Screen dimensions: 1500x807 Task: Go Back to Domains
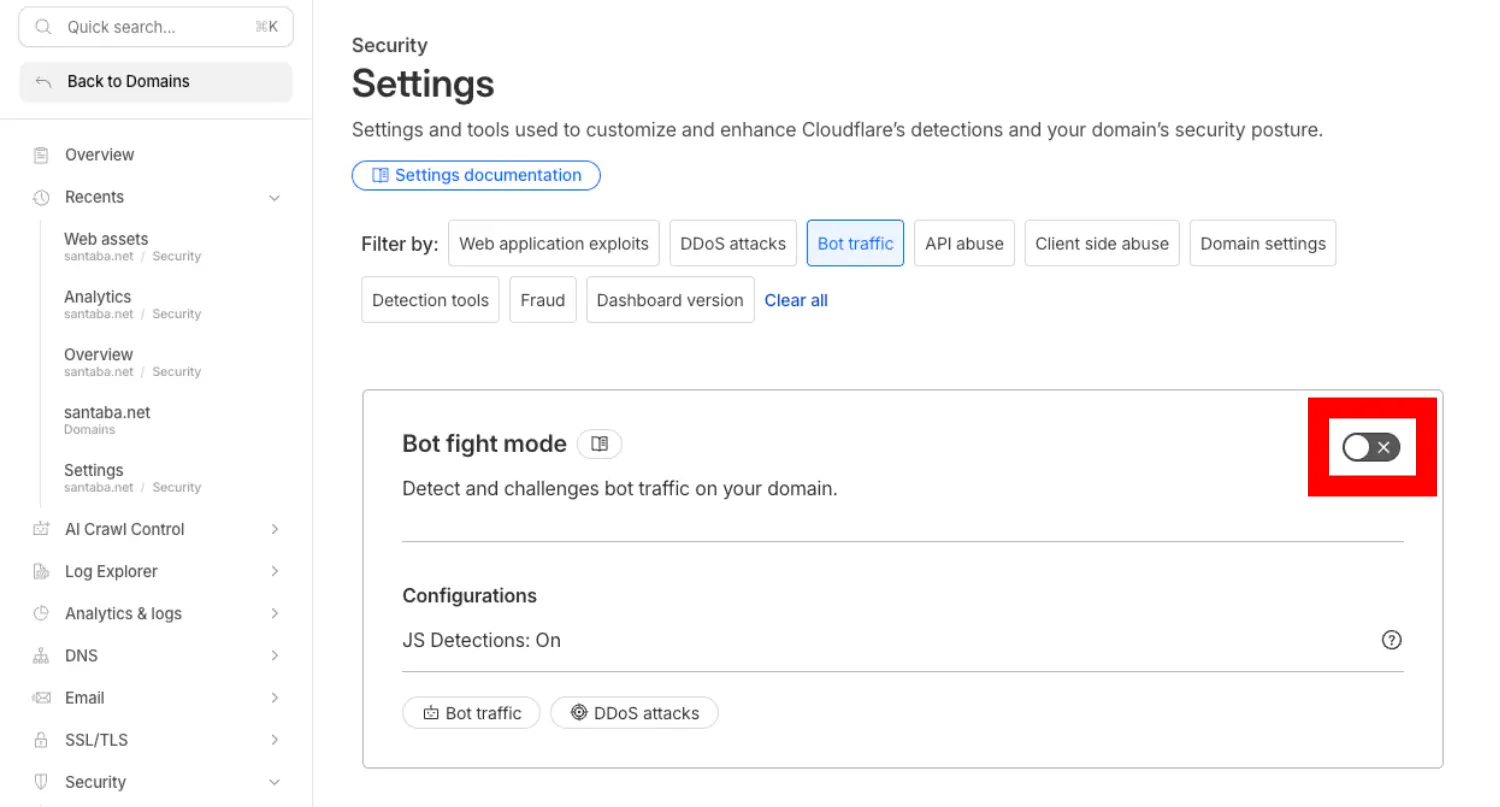tap(128, 82)
